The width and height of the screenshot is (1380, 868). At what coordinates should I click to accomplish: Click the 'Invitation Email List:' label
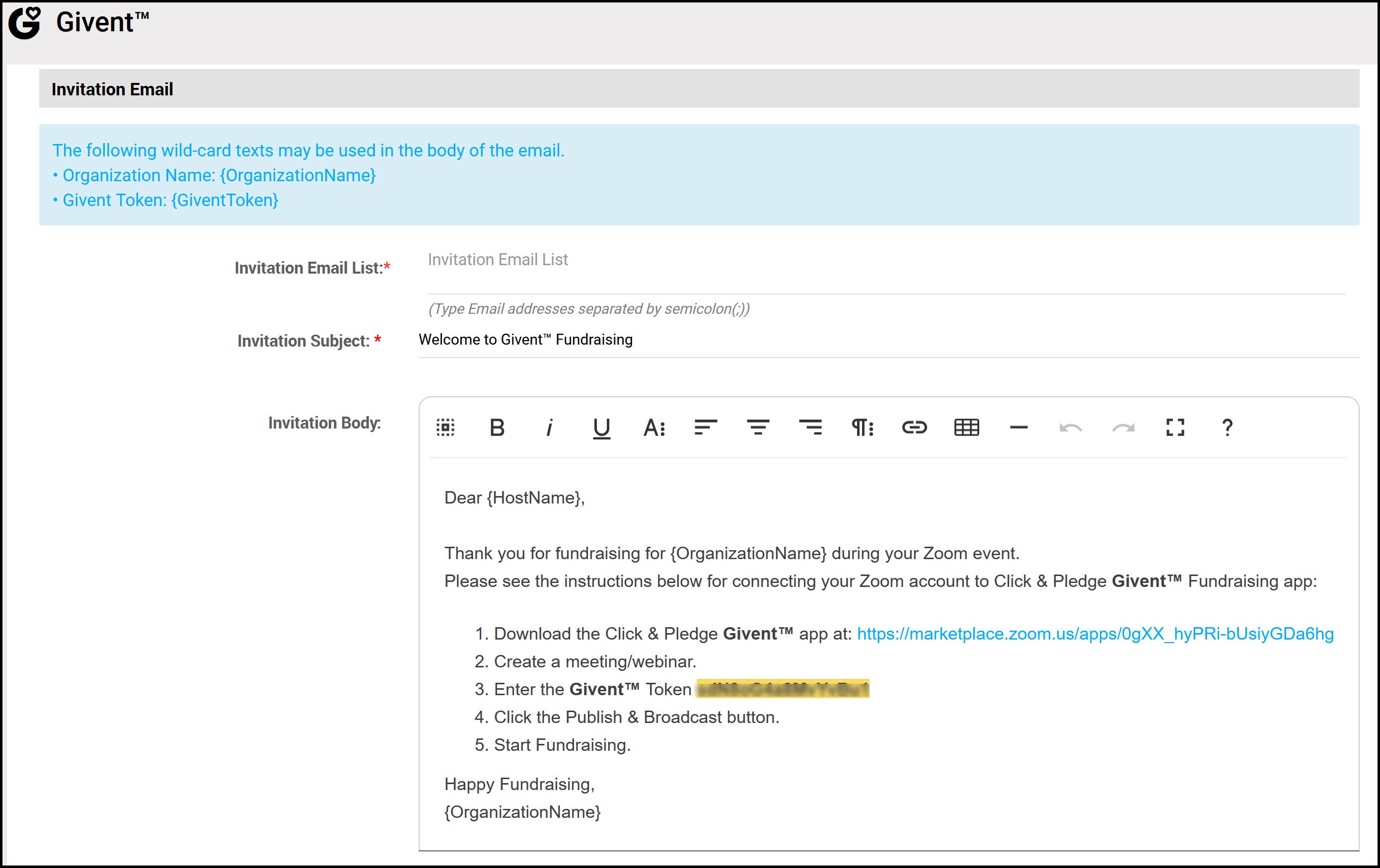312,268
